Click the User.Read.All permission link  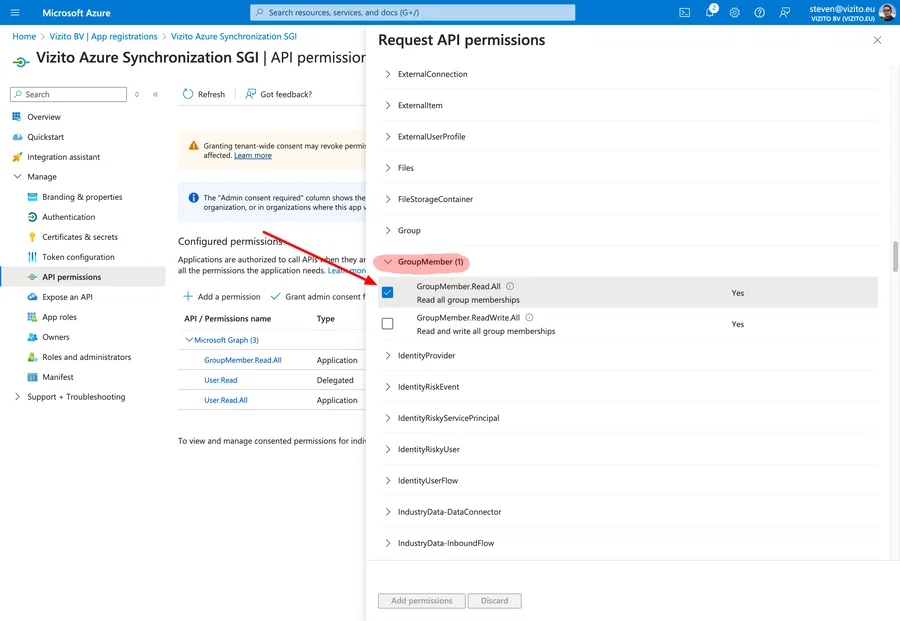click(225, 400)
